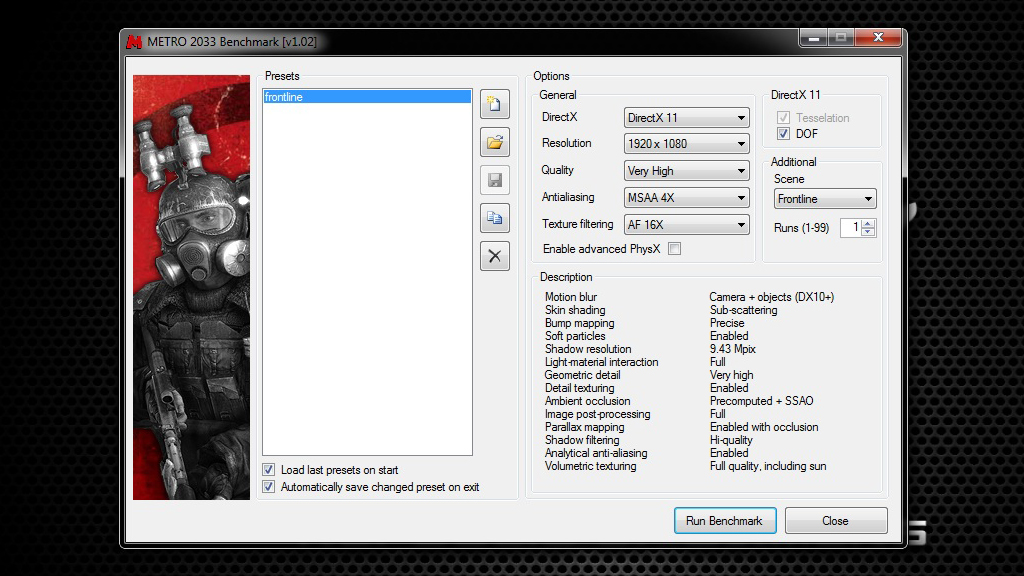
Task: Decrease Runs with the down arrow
Action: click(868, 232)
